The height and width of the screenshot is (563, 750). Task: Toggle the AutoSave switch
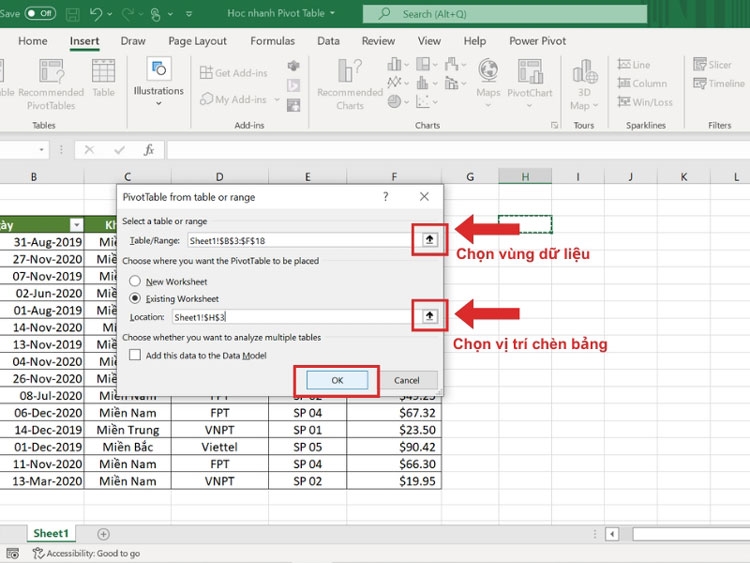tap(40, 13)
